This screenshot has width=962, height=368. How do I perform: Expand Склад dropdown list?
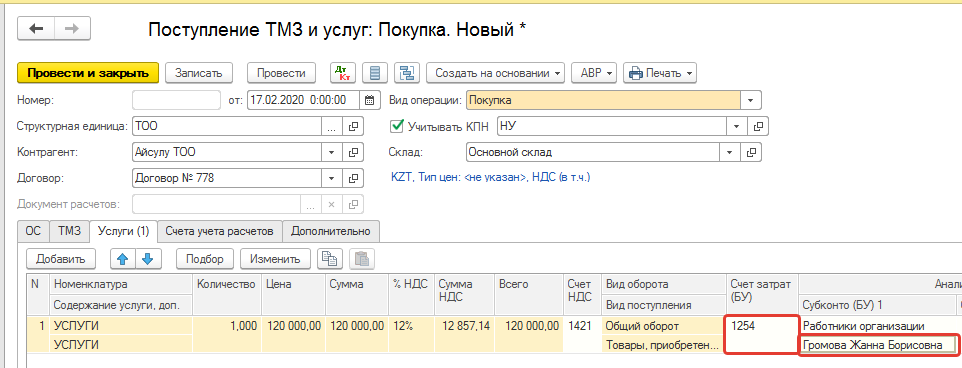click(730, 152)
